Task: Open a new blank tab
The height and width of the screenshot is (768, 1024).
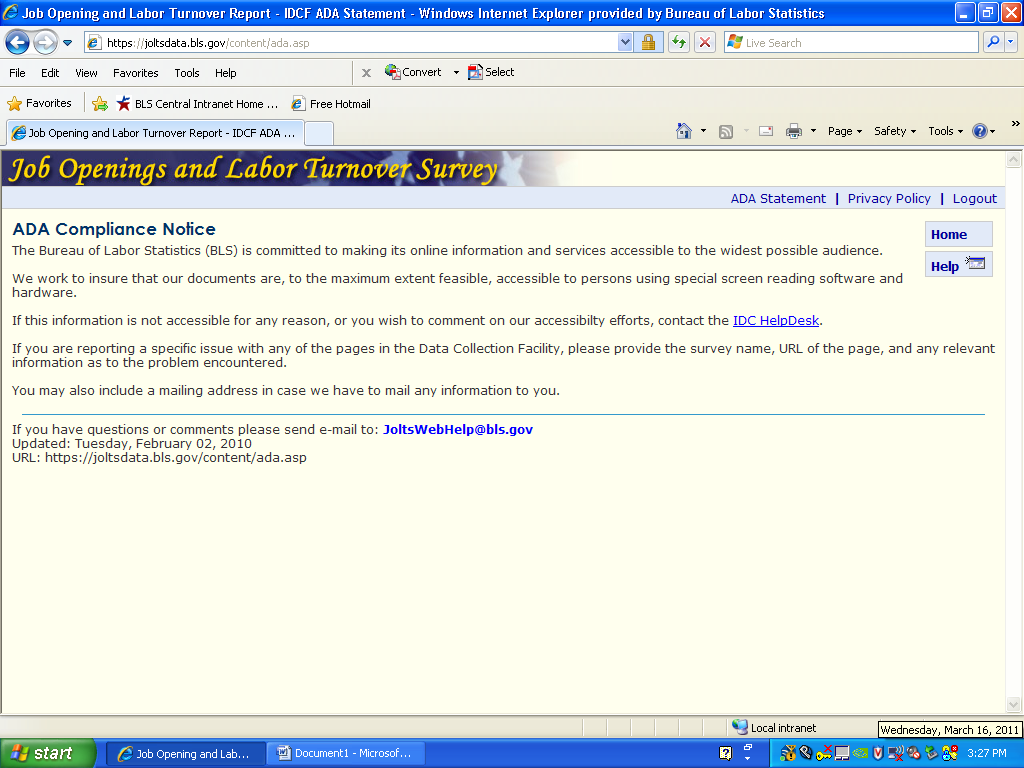Action: click(x=319, y=134)
